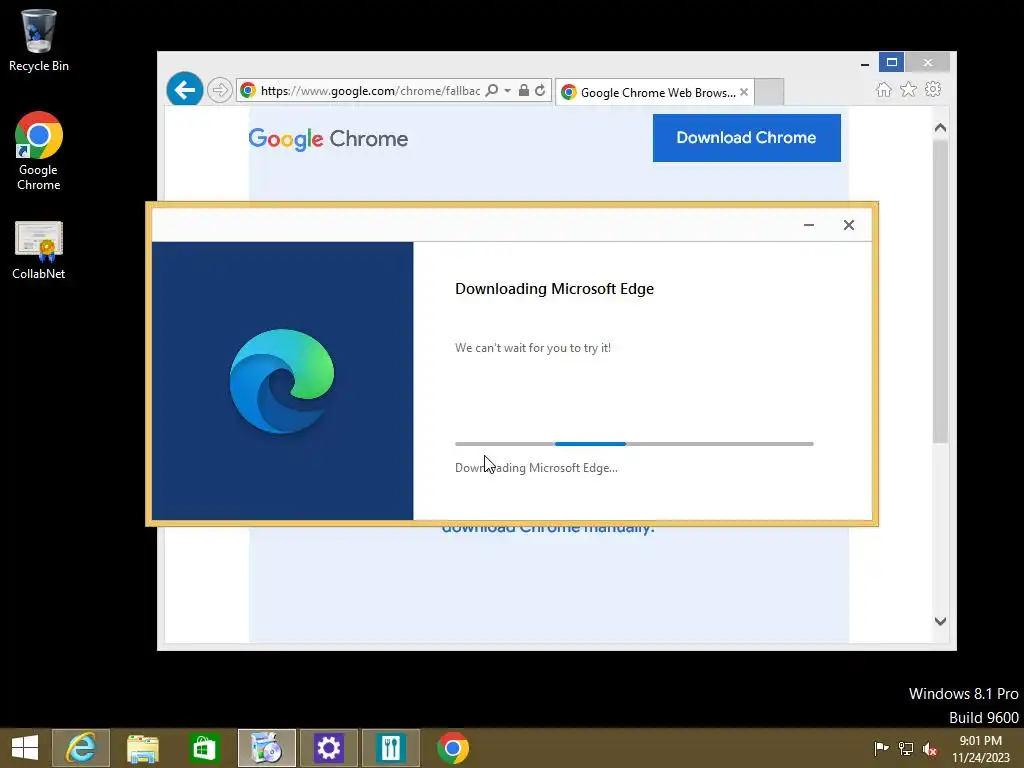Minimize the Internet Explorer window

865,63
